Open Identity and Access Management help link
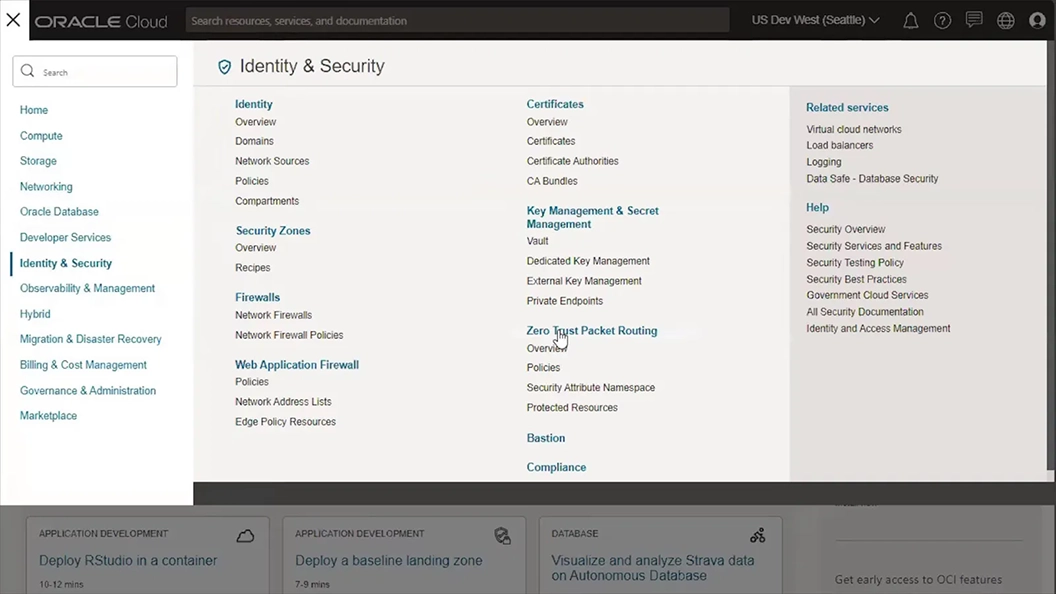 (x=878, y=329)
